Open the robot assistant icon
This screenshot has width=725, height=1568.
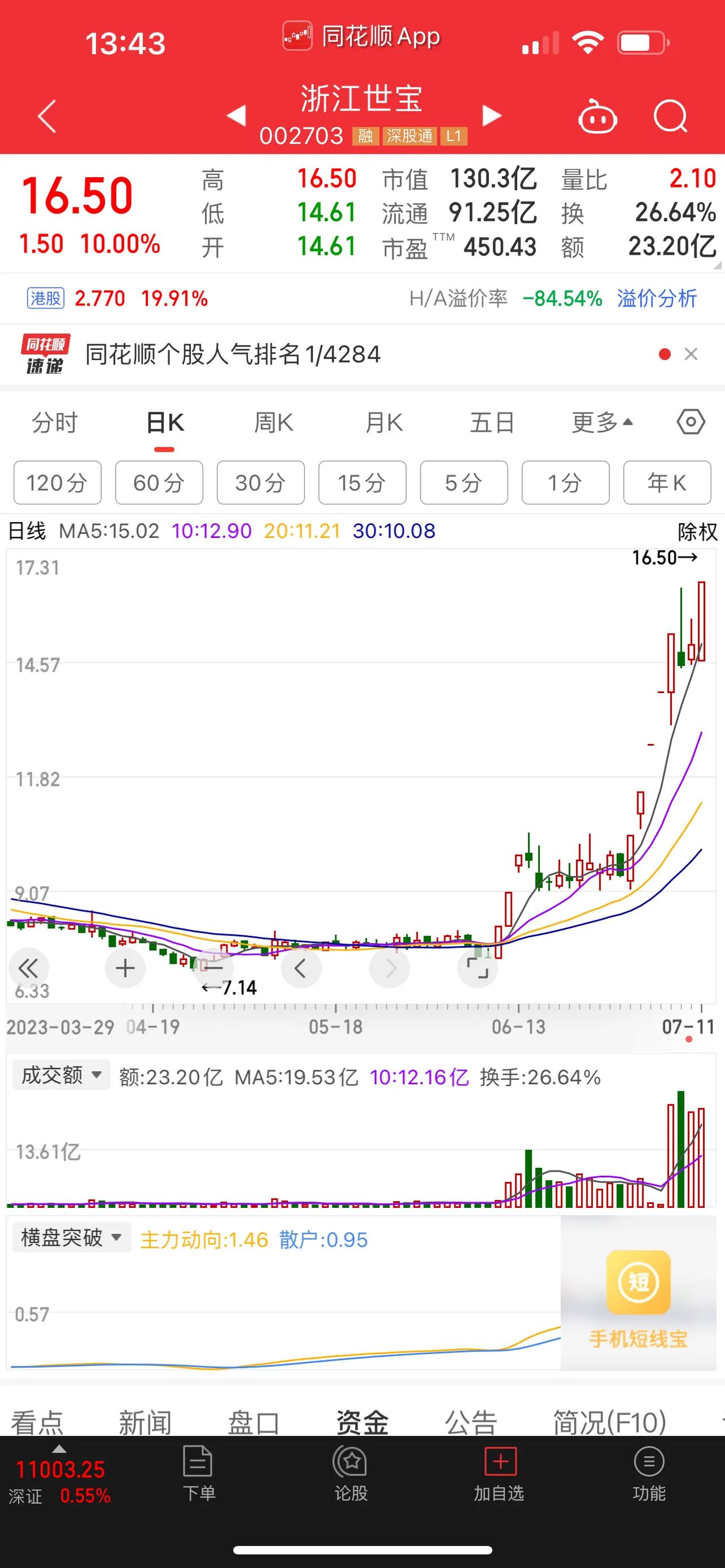pos(597,116)
